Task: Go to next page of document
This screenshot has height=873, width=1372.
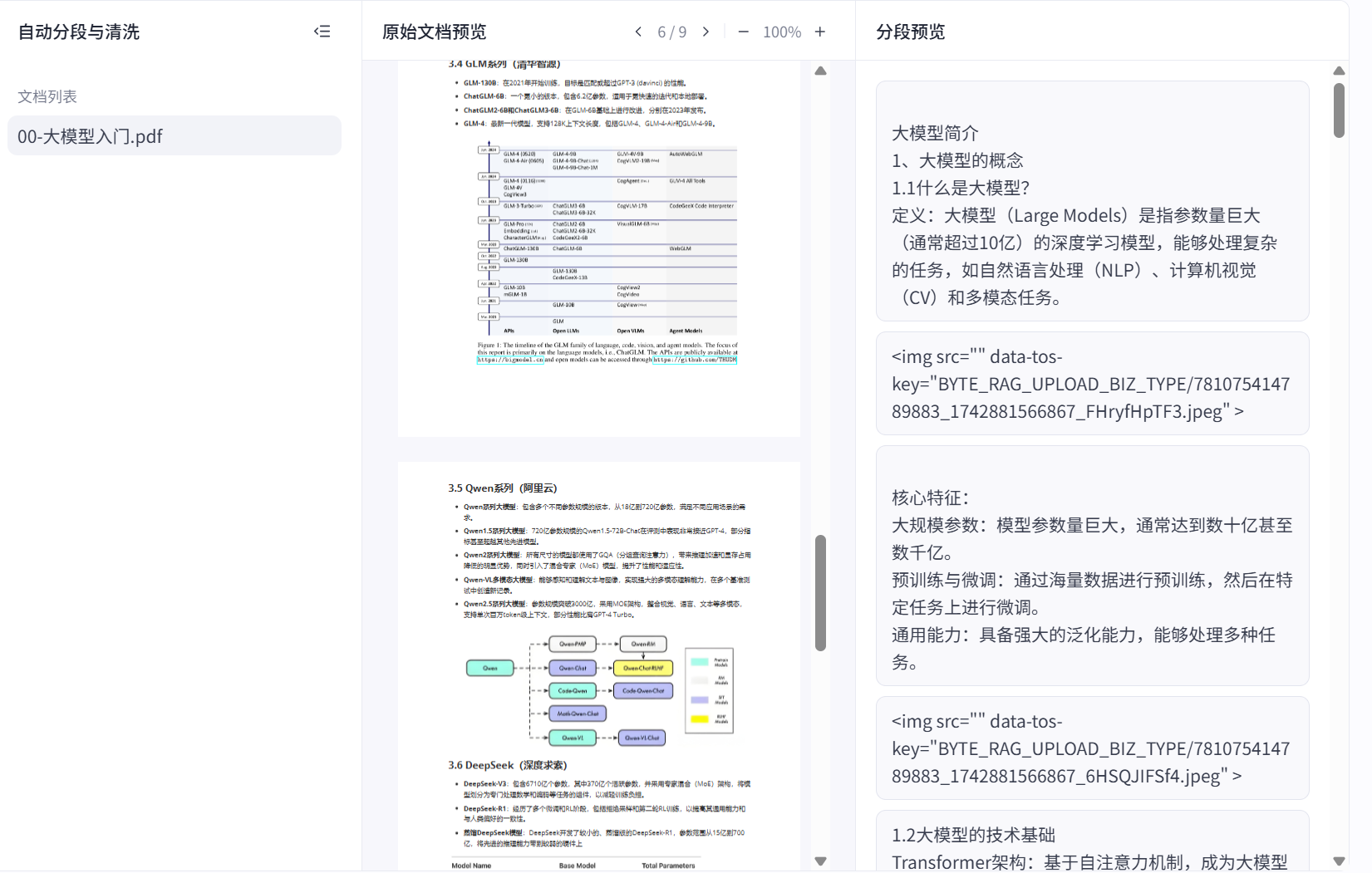Action: [x=706, y=32]
